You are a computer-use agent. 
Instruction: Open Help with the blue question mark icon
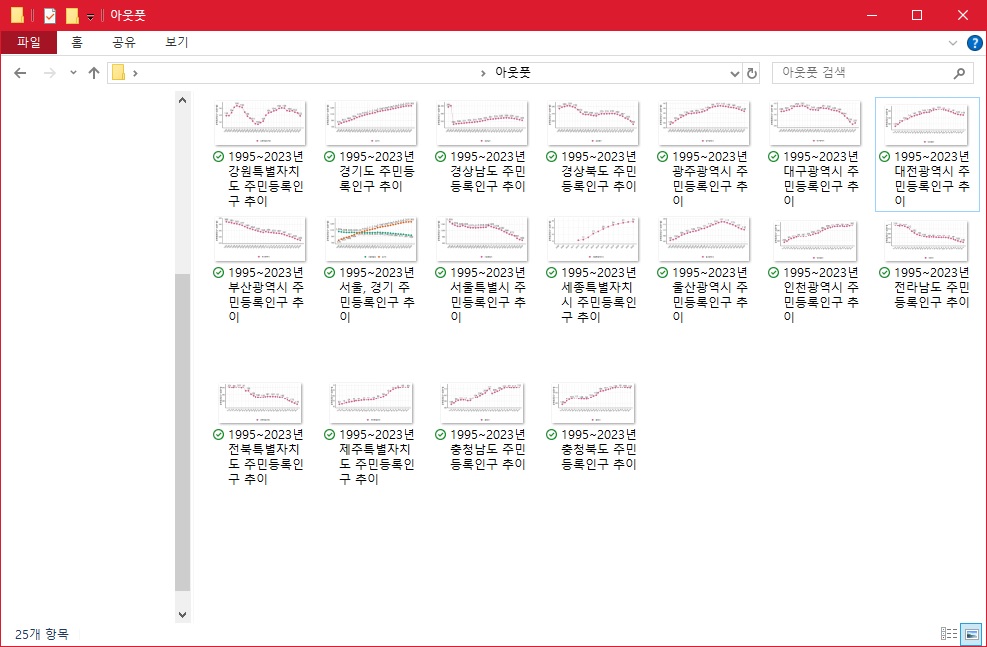pyautogui.click(x=974, y=43)
